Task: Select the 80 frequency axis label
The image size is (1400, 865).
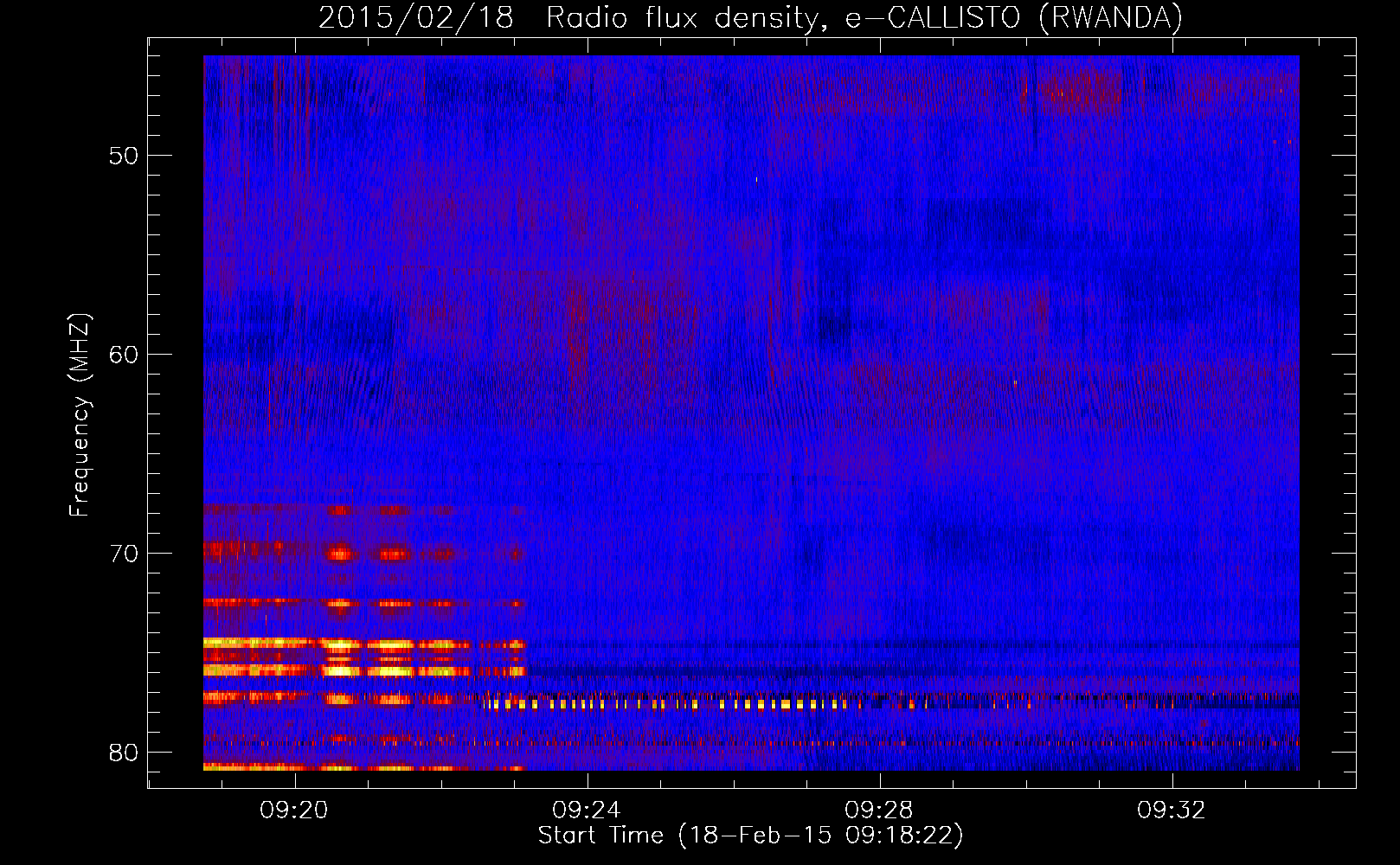Action: [124, 753]
